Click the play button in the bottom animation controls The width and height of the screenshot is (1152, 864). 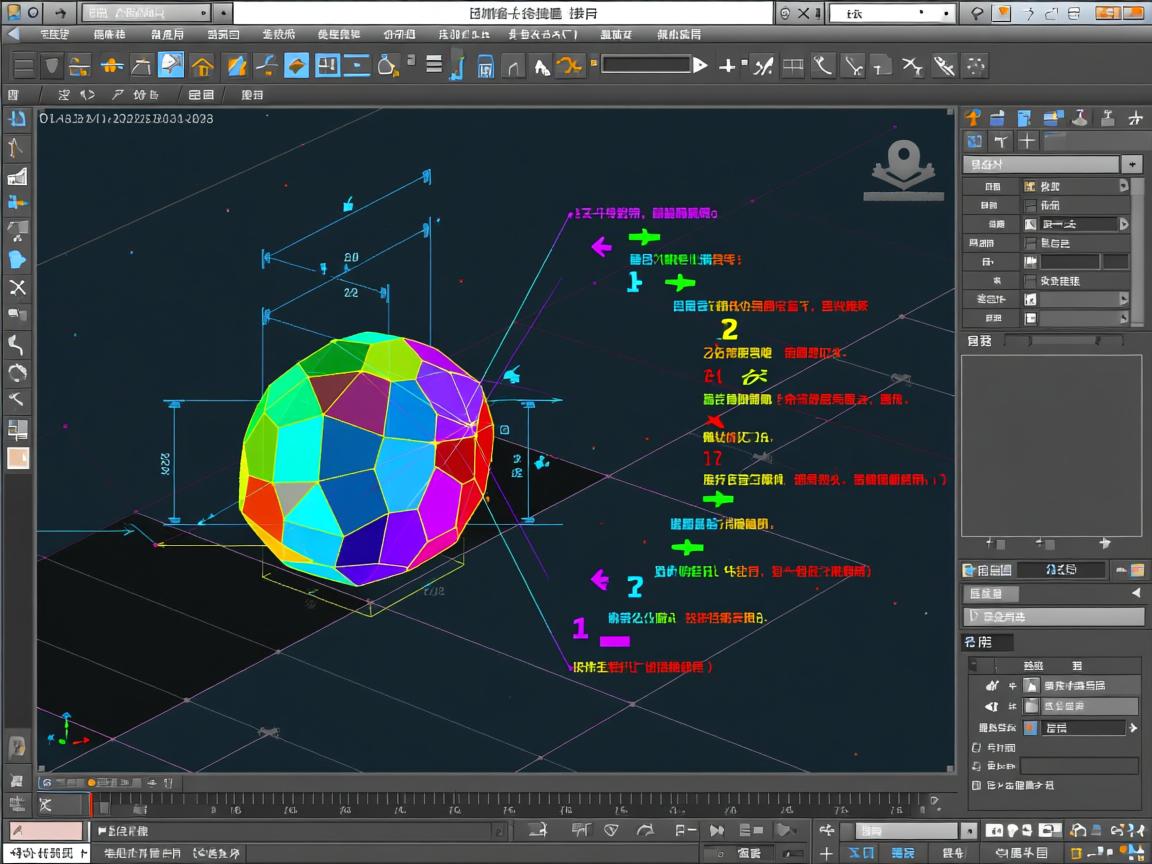716,831
